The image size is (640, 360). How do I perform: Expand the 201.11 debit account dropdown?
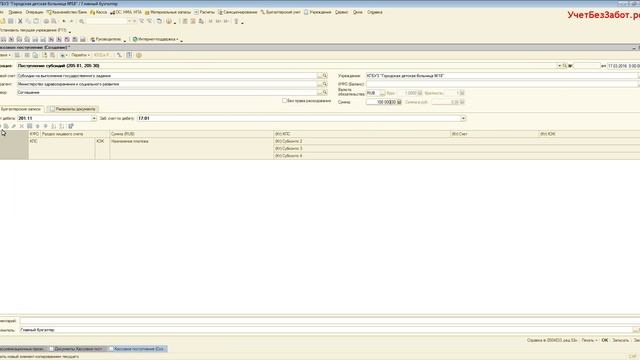[94, 118]
